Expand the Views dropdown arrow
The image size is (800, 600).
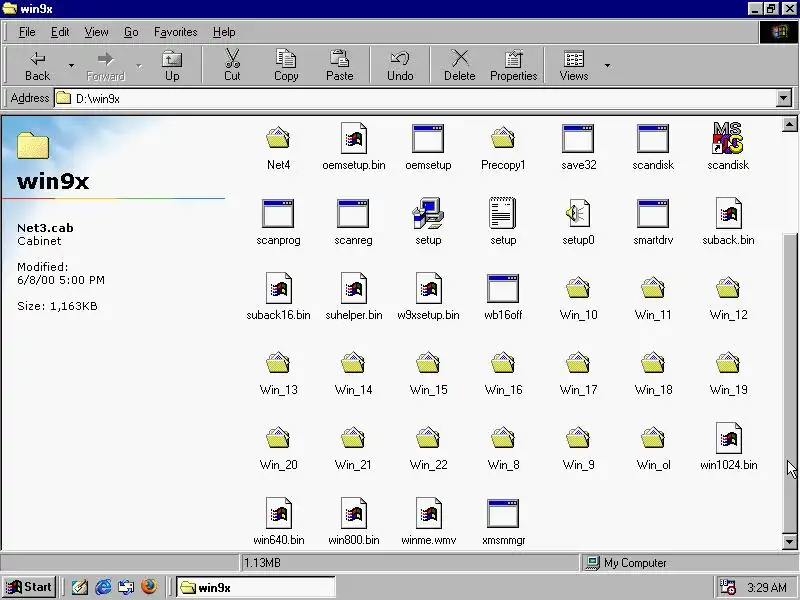point(607,65)
